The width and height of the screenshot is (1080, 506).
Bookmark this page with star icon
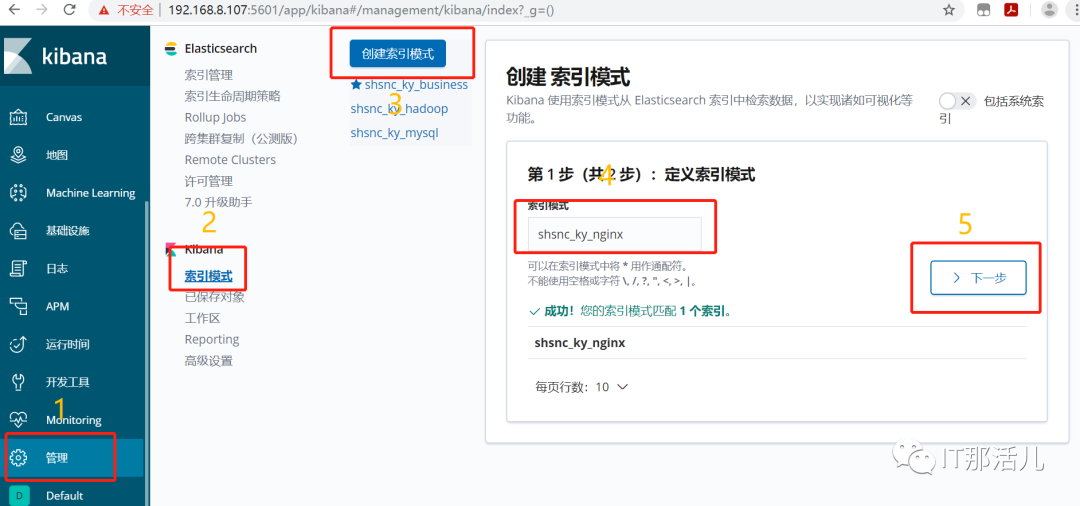(948, 10)
